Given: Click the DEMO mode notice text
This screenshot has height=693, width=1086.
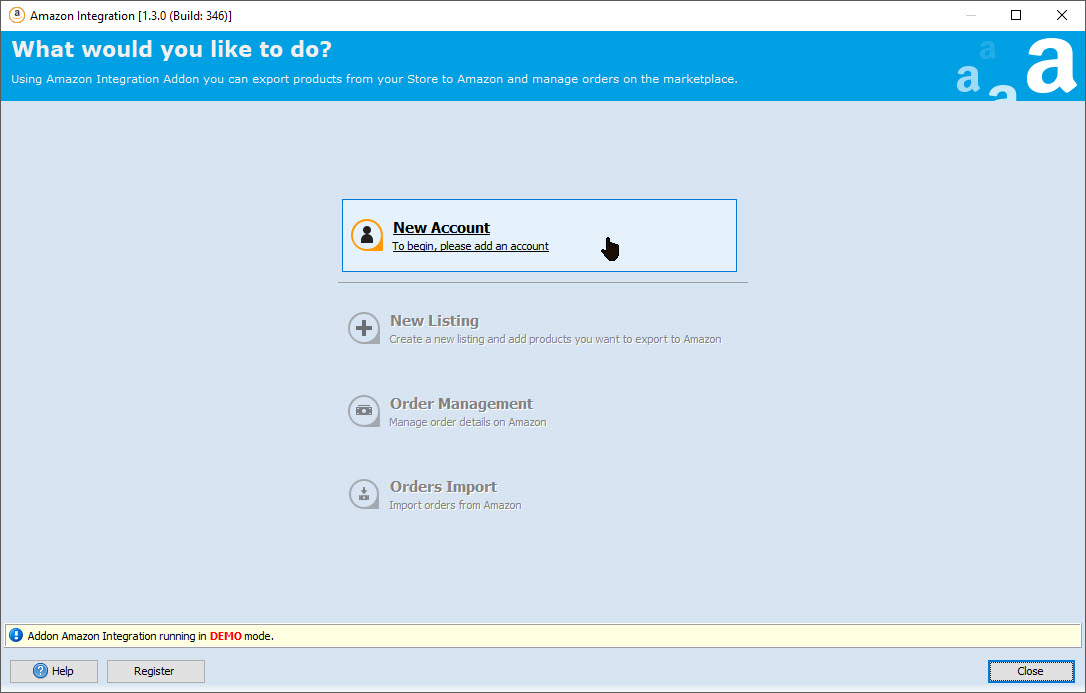Looking at the screenshot, I should click(x=150, y=636).
